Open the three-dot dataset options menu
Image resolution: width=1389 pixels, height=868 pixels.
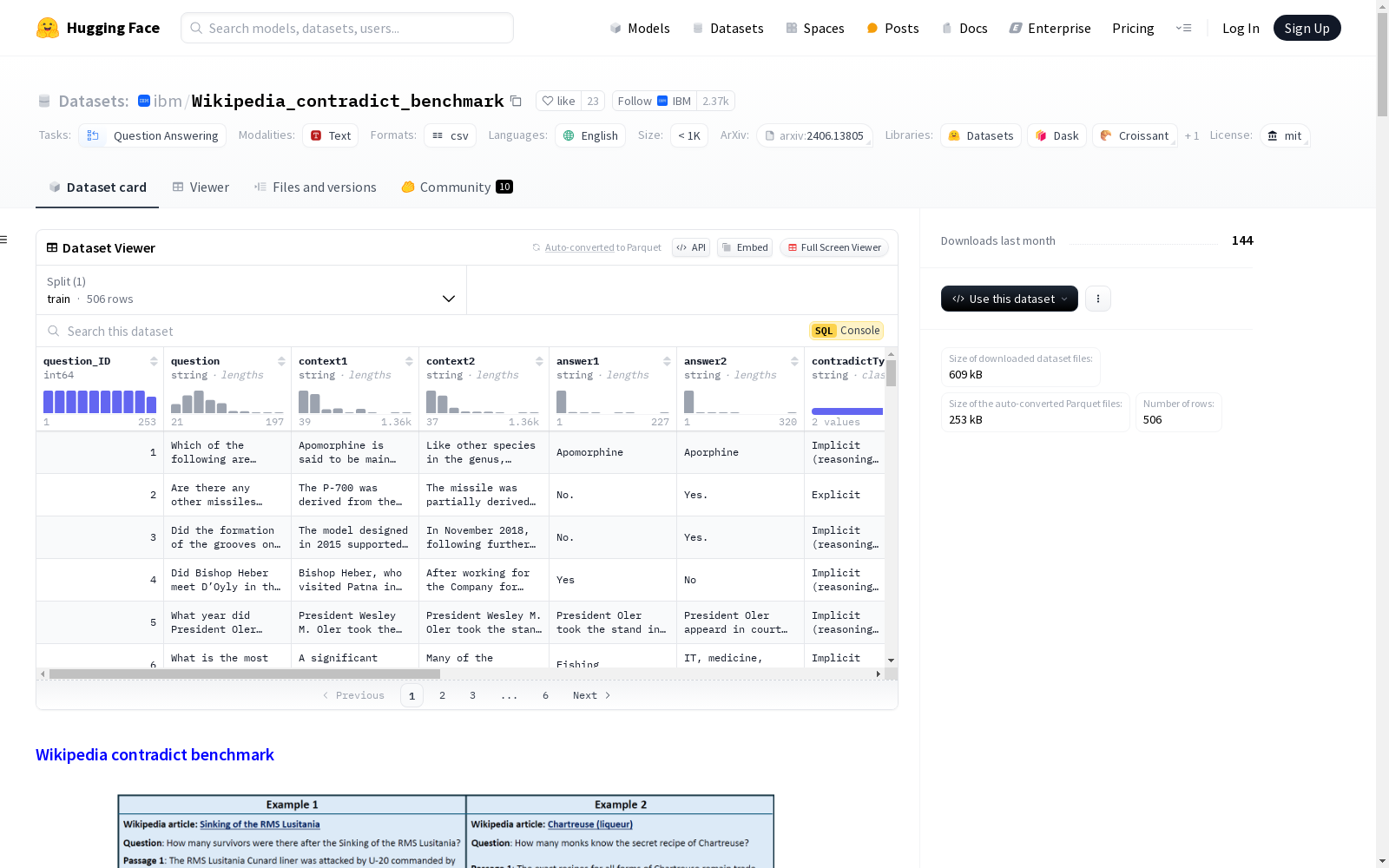point(1098,299)
